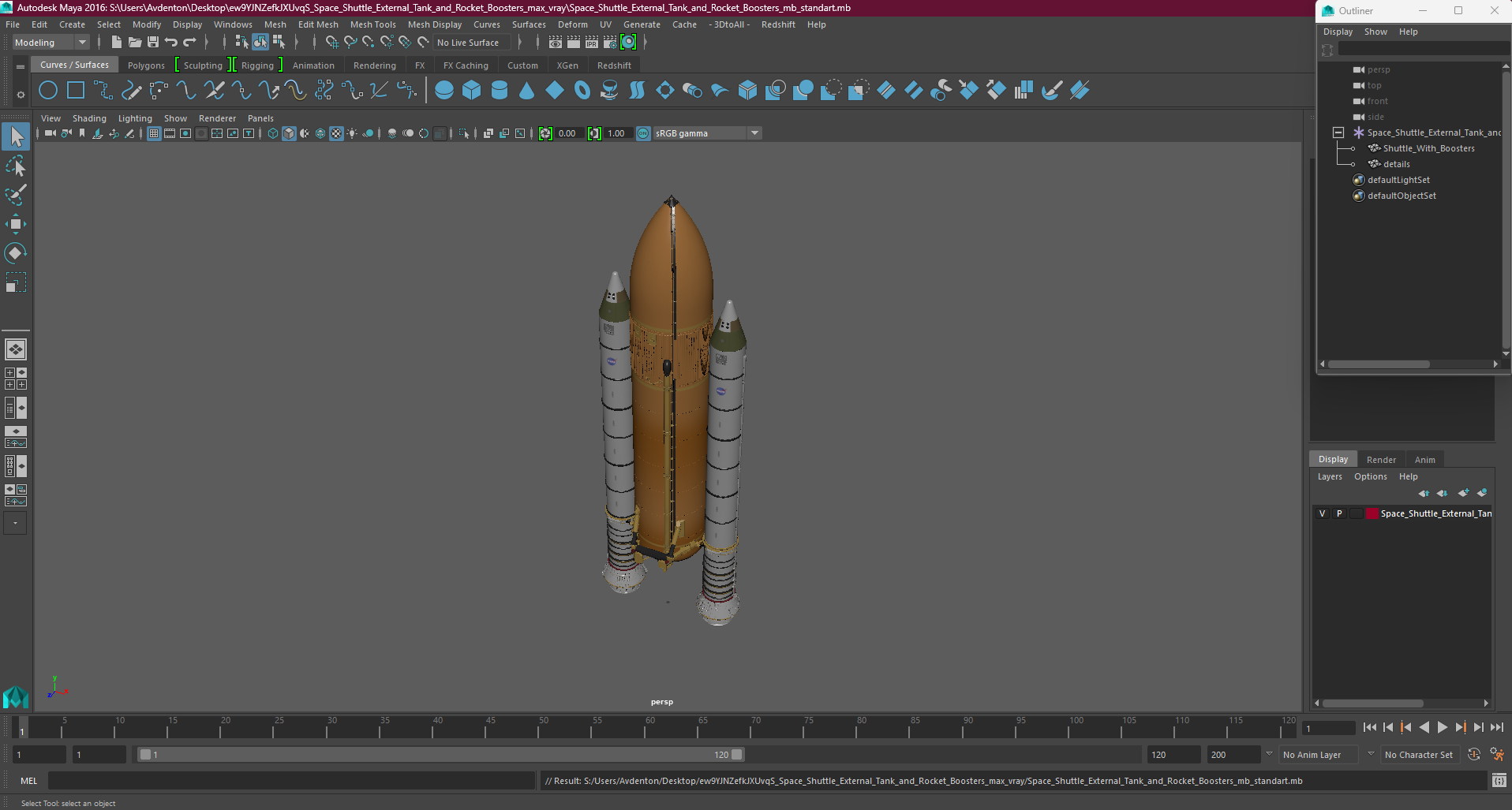This screenshot has height=810, width=1512.
Task: Open the Anim tab in layer editor
Action: [1424, 460]
